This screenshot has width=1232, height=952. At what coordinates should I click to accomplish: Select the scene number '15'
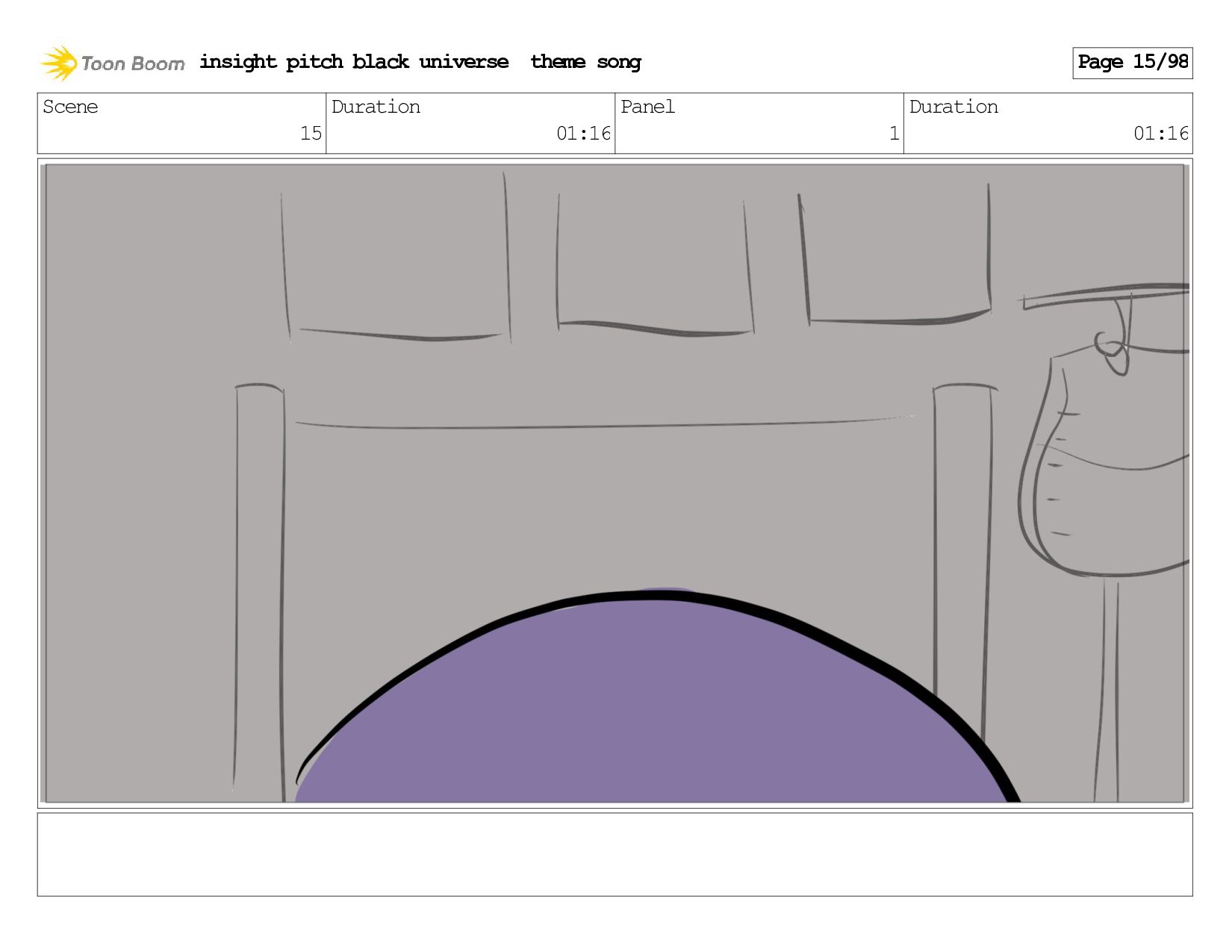click(311, 134)
